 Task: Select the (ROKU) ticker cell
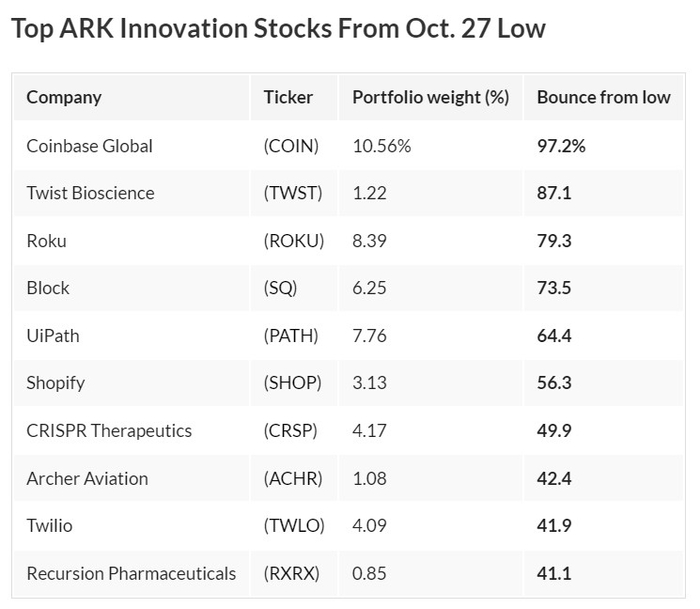pos(294,240)
